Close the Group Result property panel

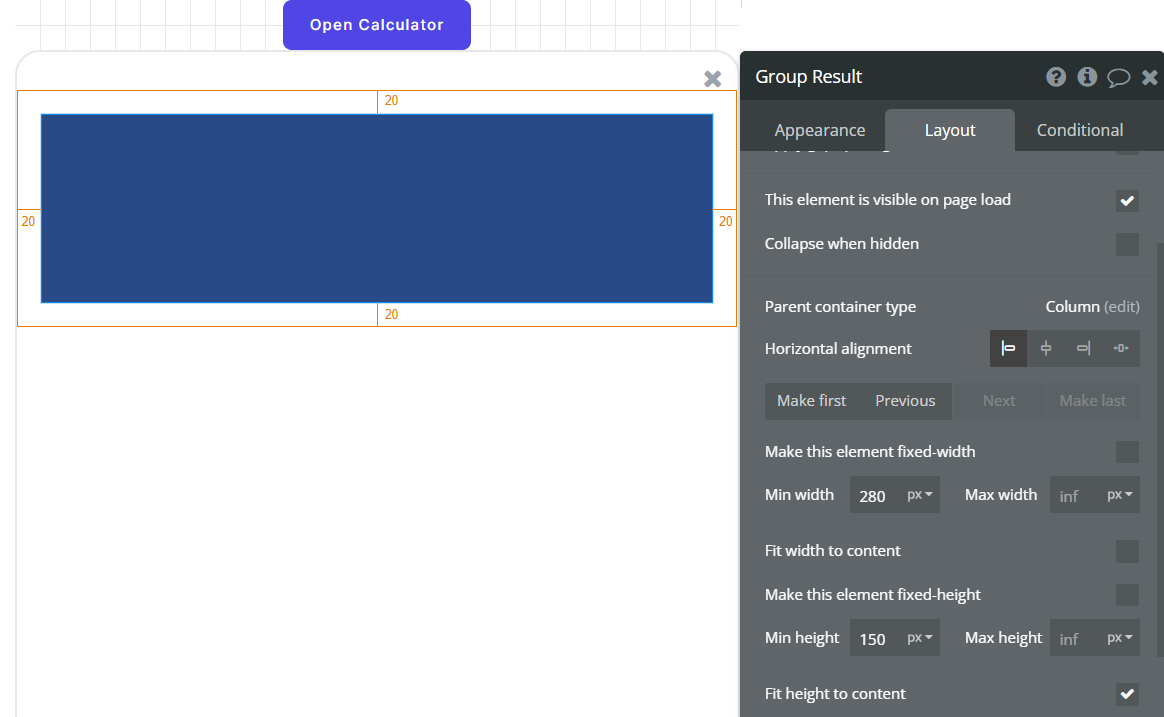pos(1150,77)
